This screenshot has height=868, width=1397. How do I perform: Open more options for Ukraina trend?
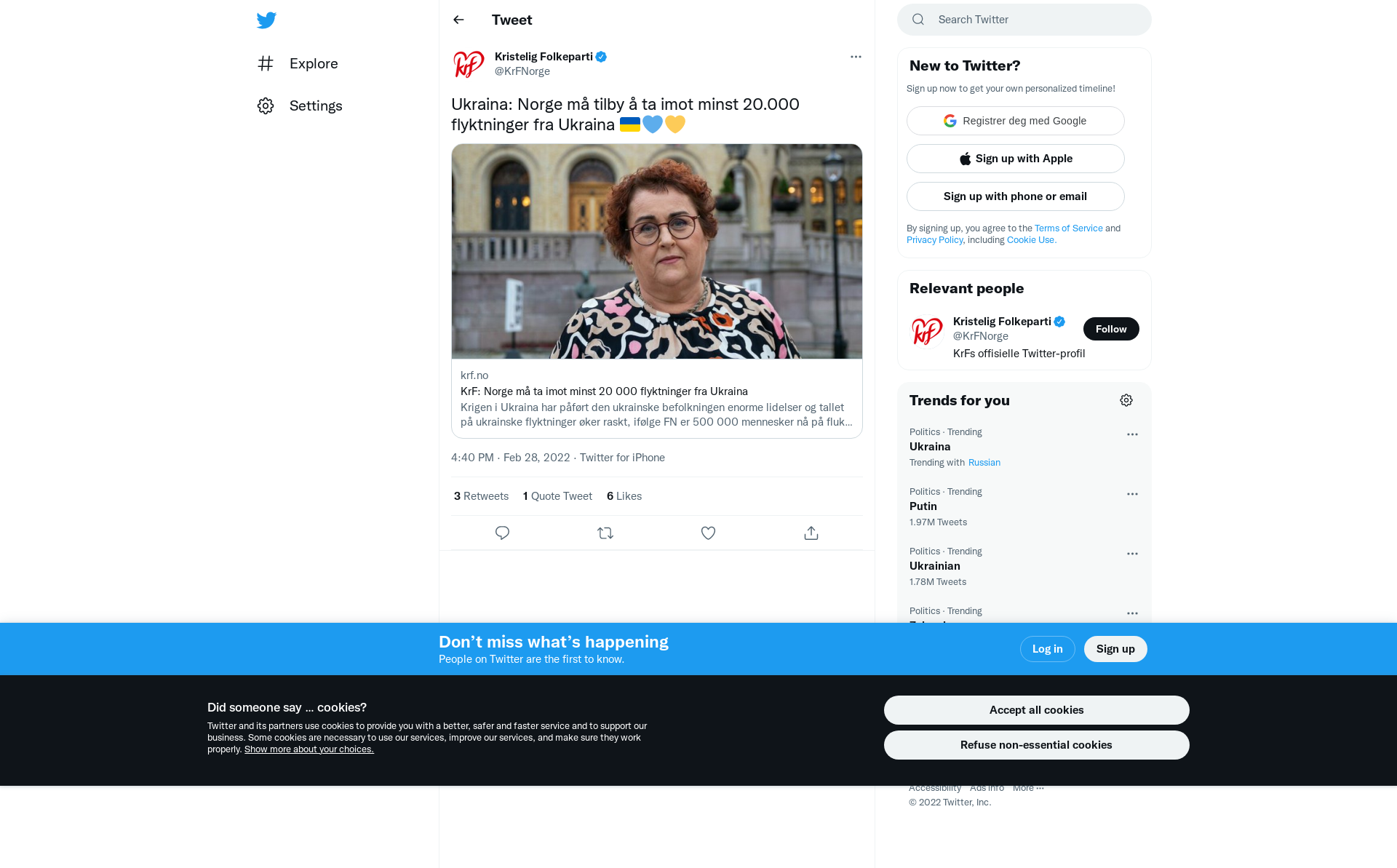1132,434
